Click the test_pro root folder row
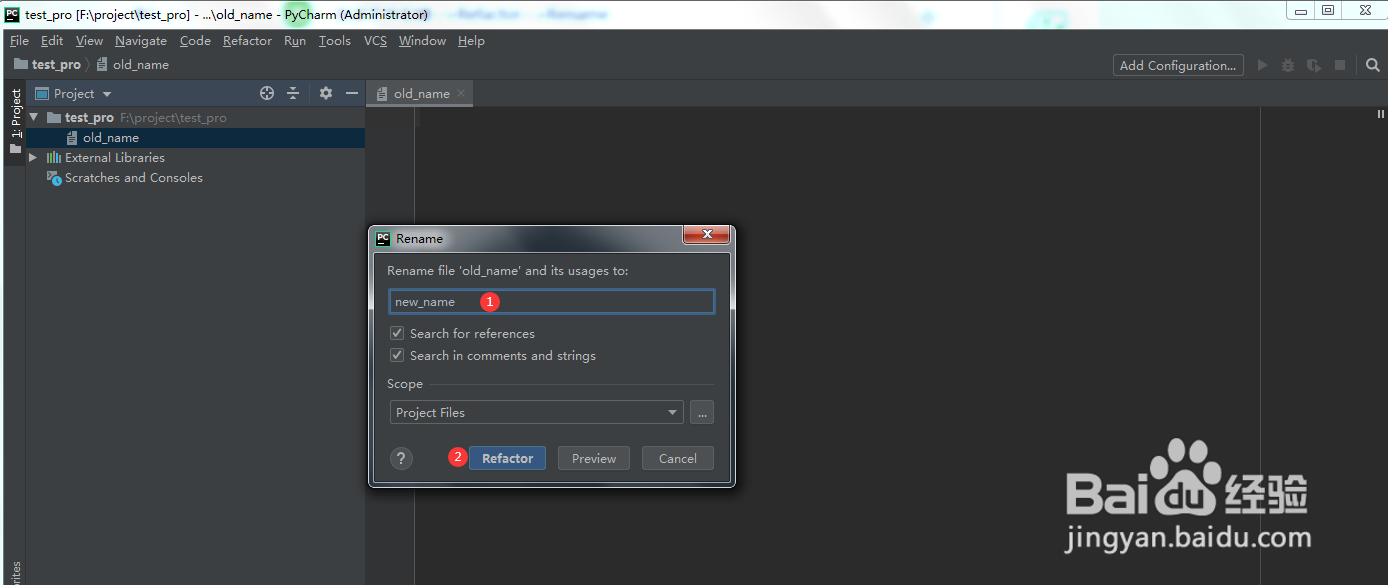Viewport: 1388px width, 585px height. click(195, 117)
